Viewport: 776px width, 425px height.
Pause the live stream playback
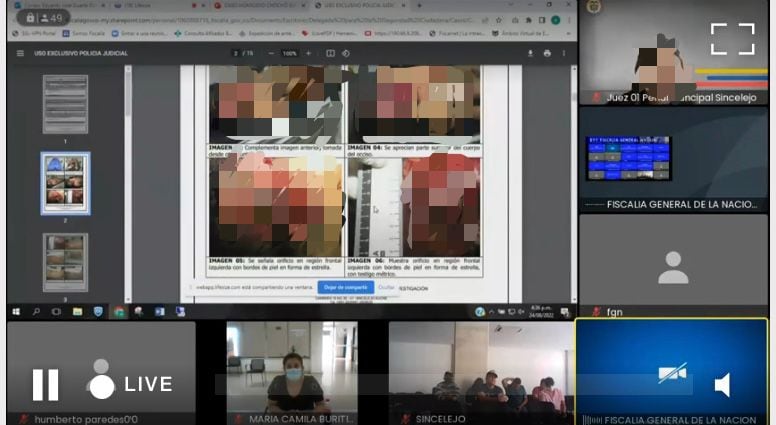point(45,384)
